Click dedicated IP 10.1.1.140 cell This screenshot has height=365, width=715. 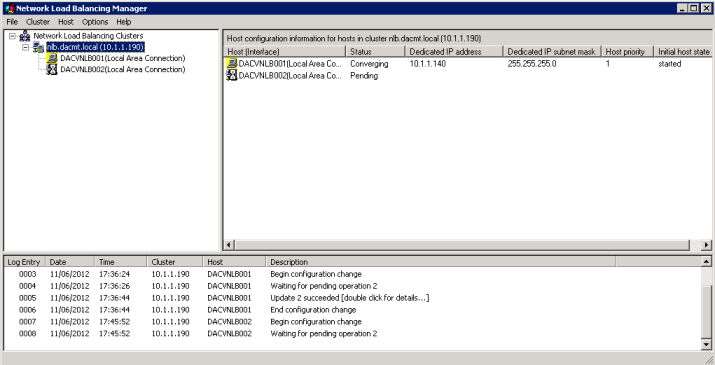coord(428,64)
